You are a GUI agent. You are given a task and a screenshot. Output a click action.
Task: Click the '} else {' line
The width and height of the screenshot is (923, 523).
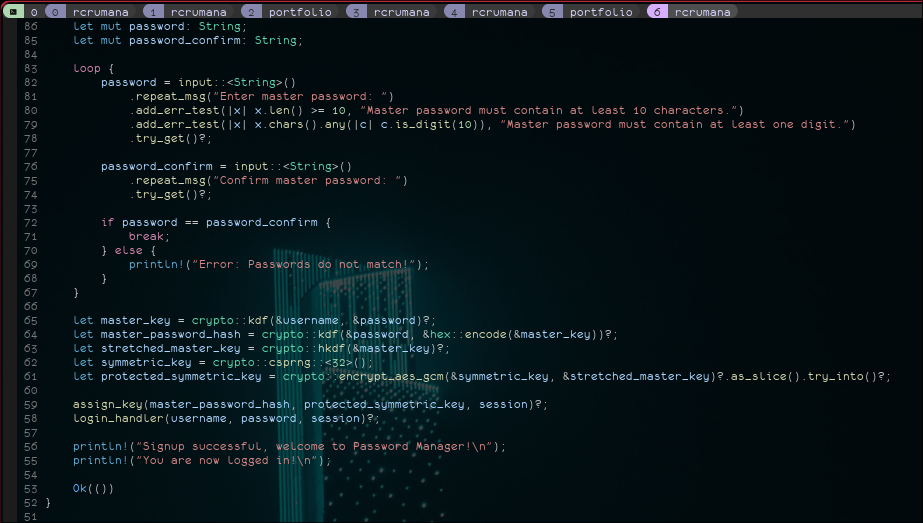point(128,250)
